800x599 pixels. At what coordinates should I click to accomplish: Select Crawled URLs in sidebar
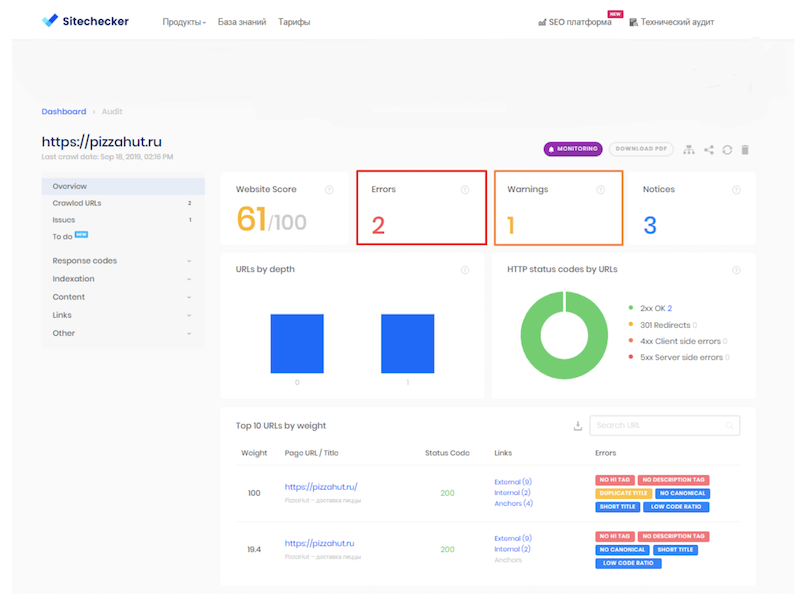pyautogui.click(x=123, y=203)
